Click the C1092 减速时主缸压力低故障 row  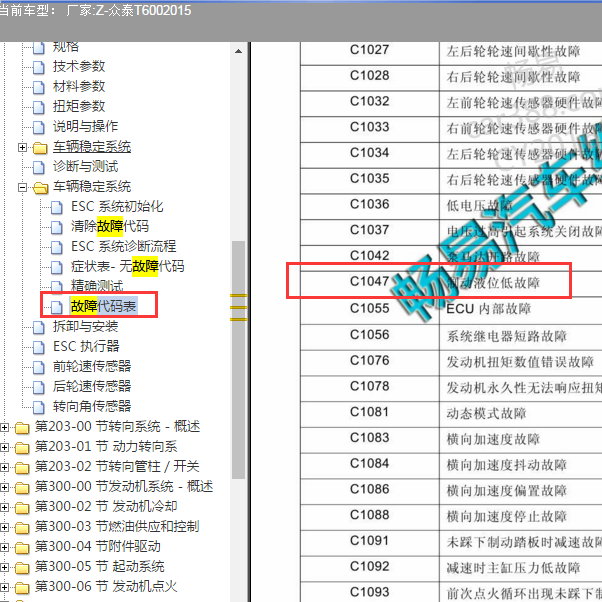click(451, 568)
